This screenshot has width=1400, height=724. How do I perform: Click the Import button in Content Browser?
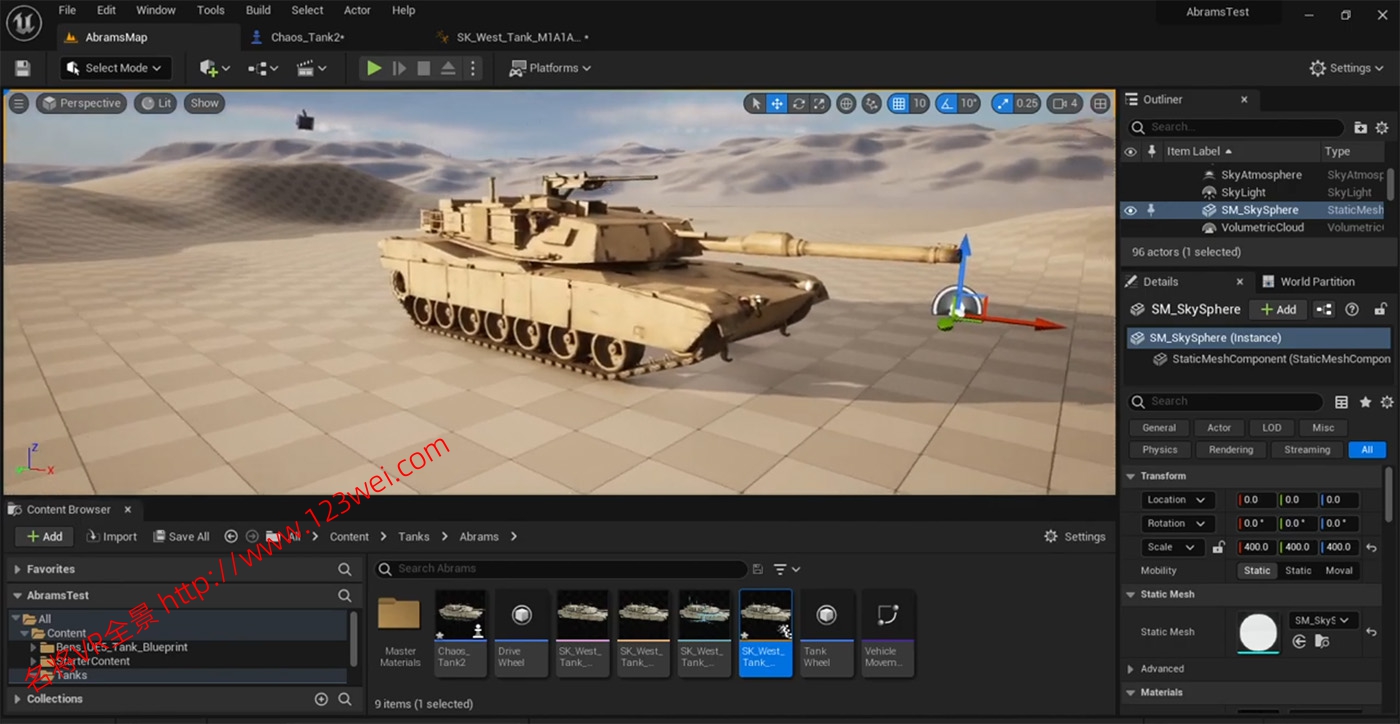[112, 537]
